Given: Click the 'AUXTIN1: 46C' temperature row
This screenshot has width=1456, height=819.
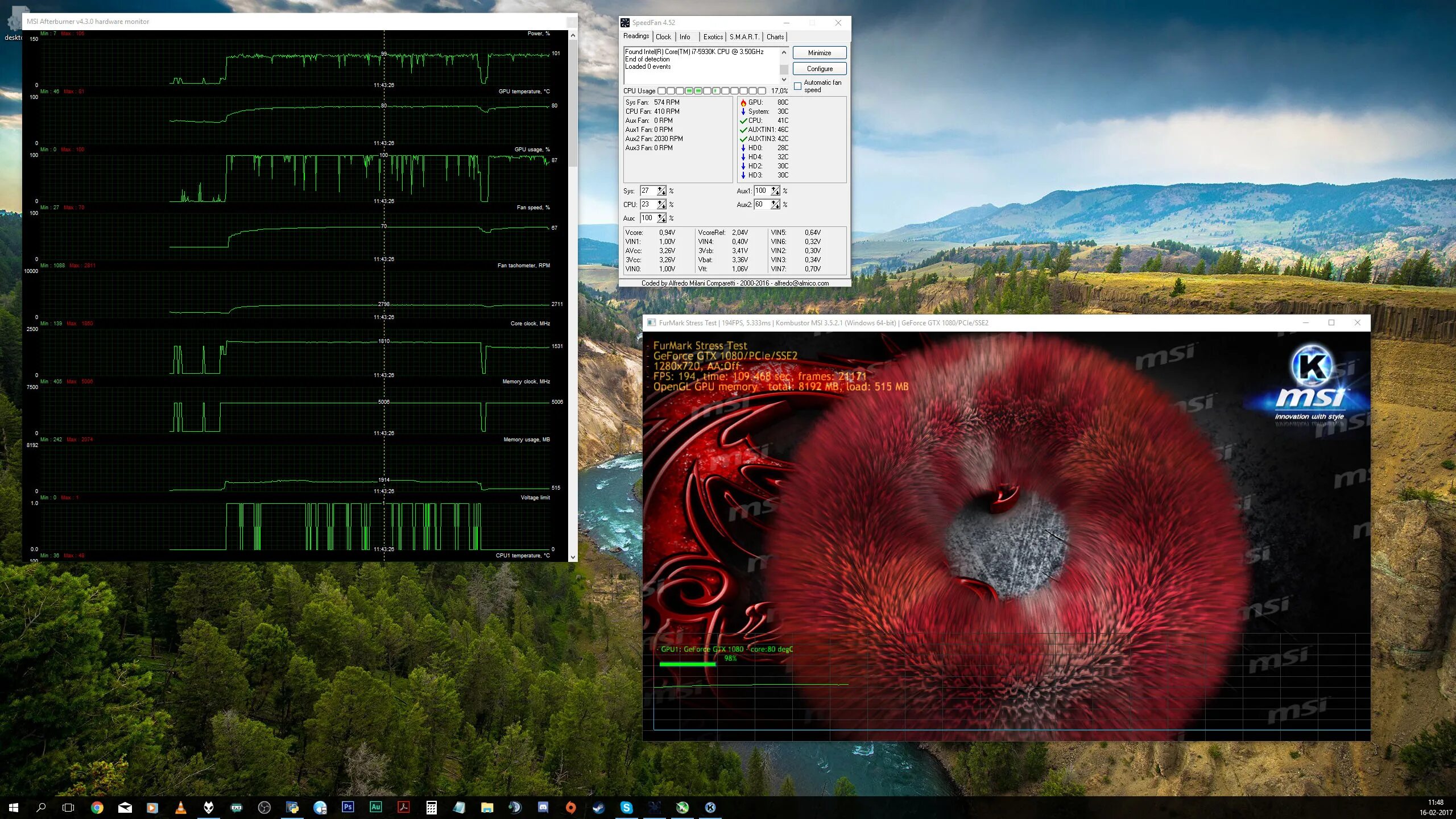Looking at the screenshot, I should click(764, 130).
